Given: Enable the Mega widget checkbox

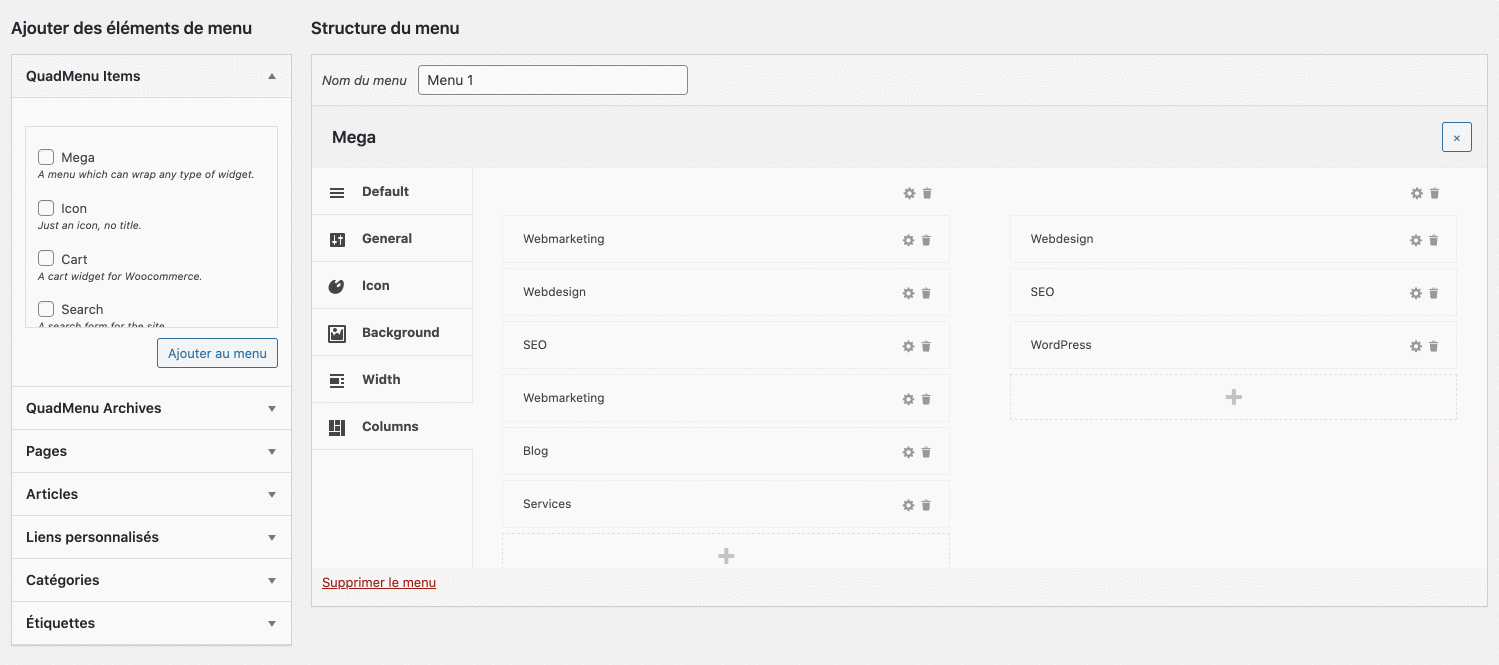Looking at the screenshot, I should 45,156.
